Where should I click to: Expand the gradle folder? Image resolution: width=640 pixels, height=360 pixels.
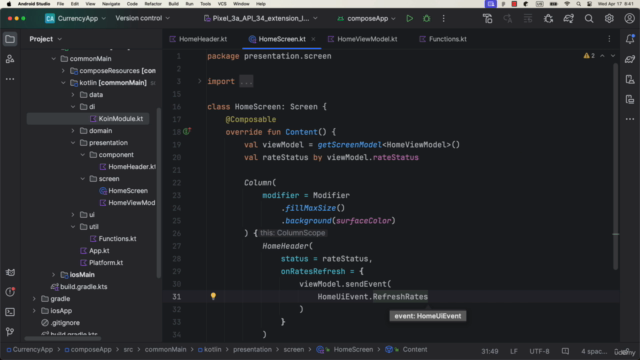34,299
